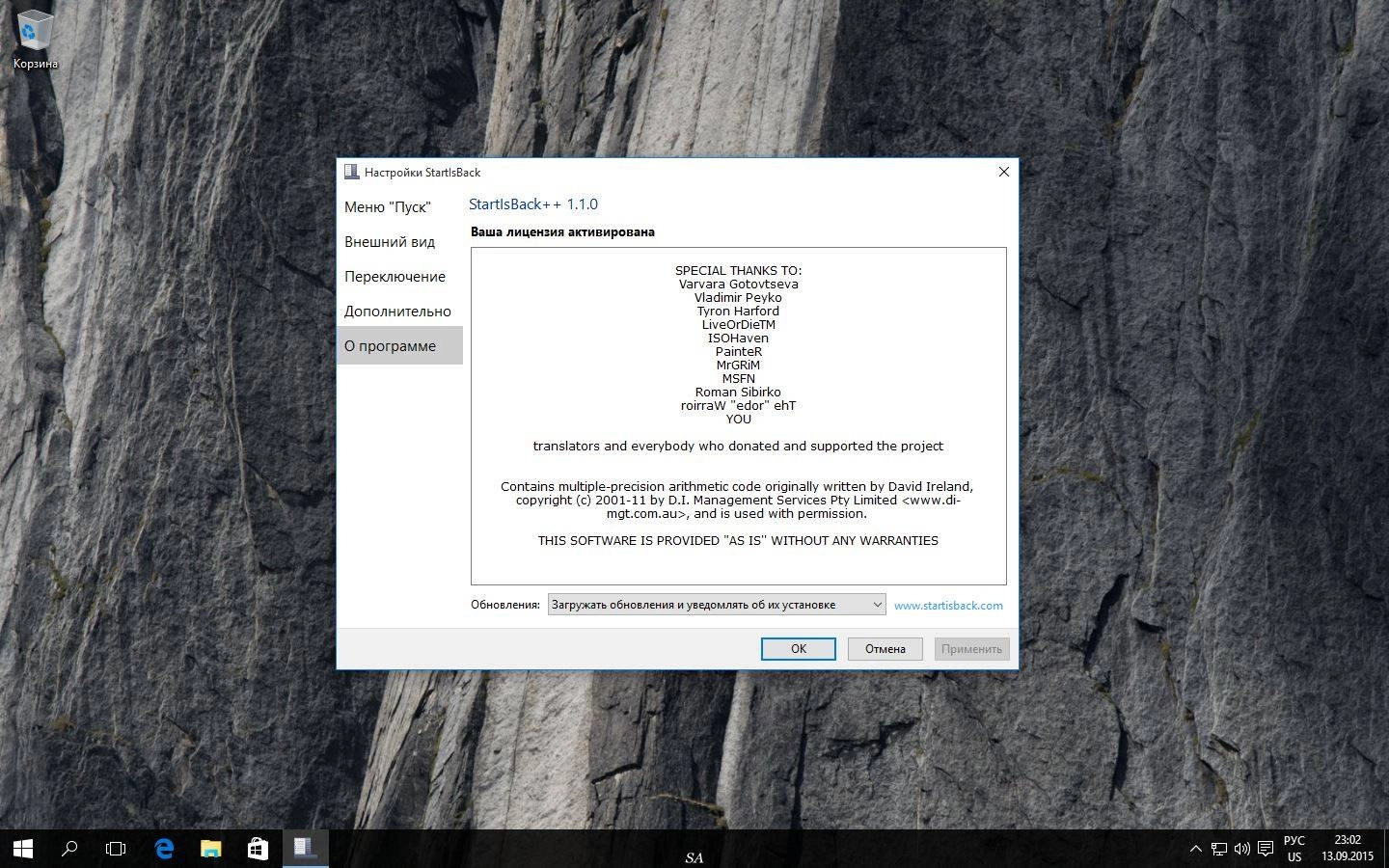Switch to Меню "Пуск" section
Screen dimensions: 1389x868
(x=399, y=207)
